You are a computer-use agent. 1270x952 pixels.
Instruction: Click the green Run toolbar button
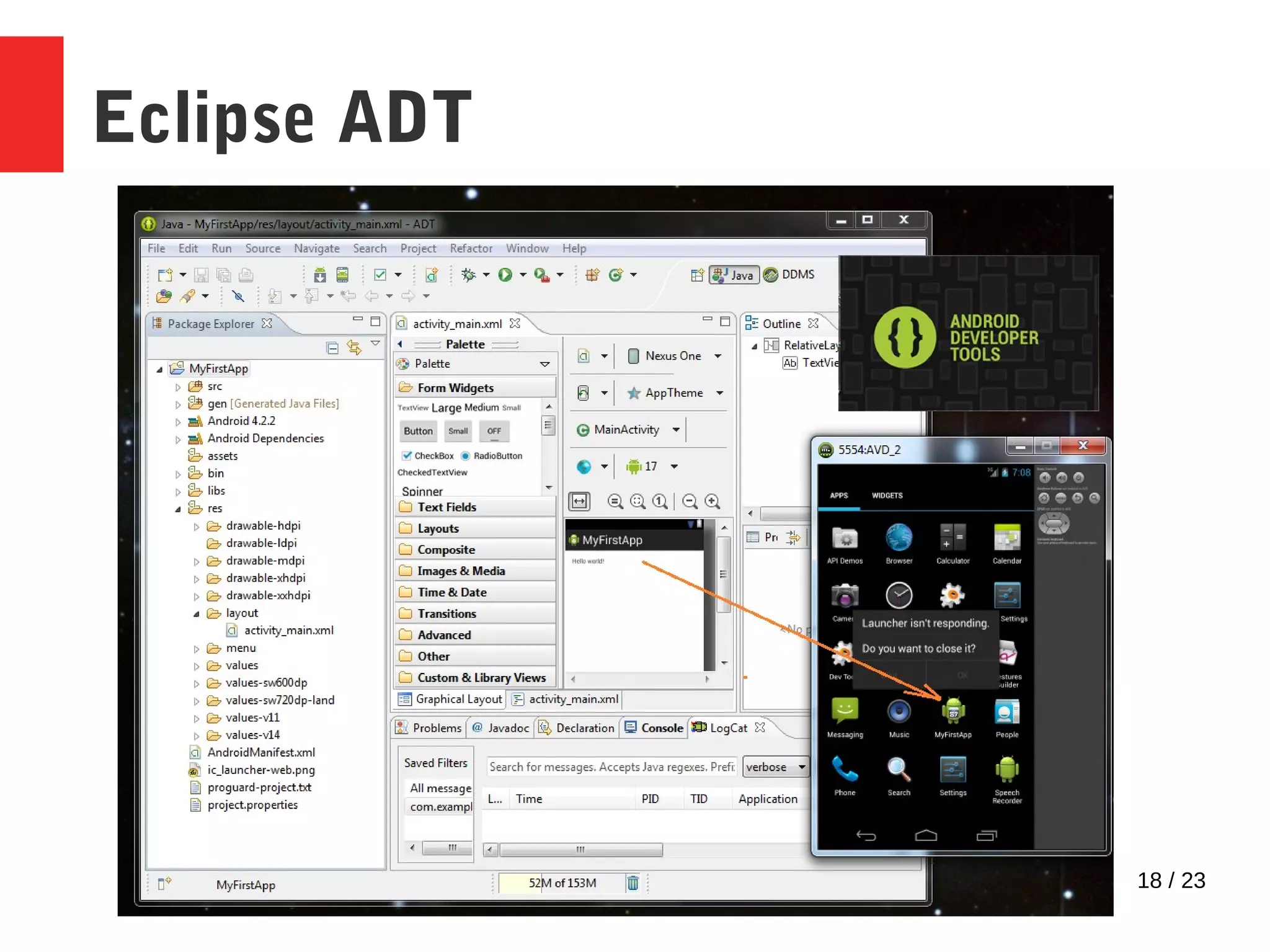pos(505,275)
